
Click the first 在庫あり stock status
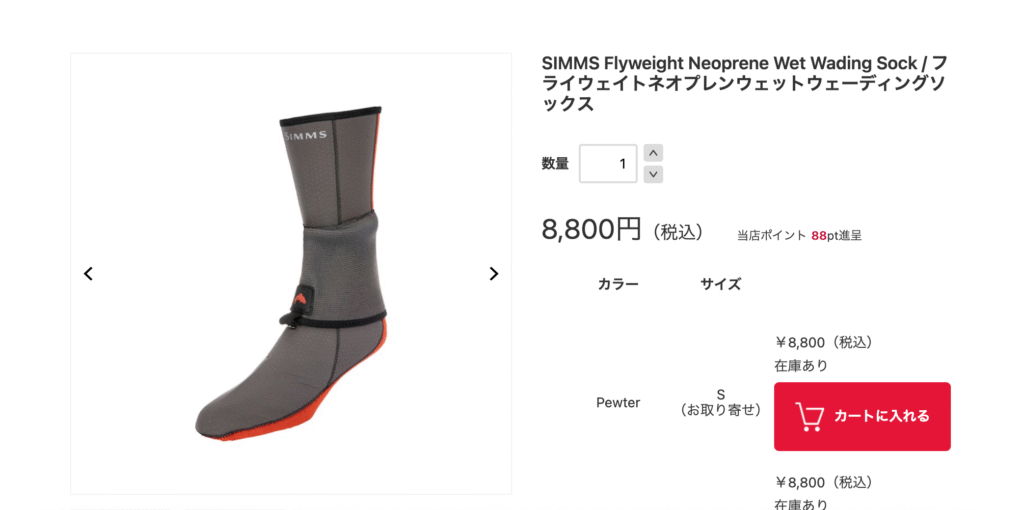[801, 366]
